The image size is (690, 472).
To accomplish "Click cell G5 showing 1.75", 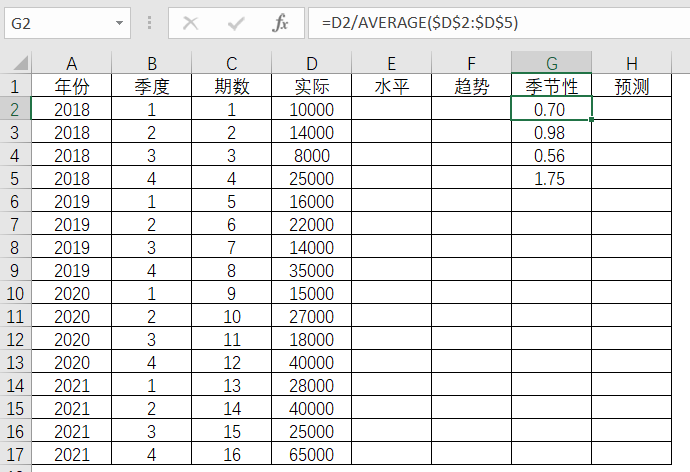I will [x=551, y=178].
